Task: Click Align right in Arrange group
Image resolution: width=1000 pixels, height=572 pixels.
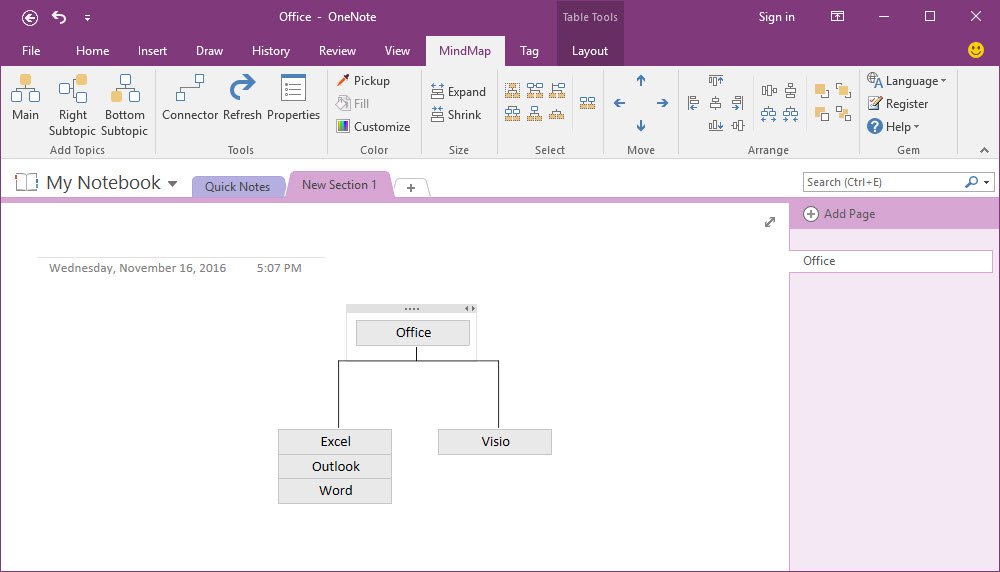Action: (738, 103)
